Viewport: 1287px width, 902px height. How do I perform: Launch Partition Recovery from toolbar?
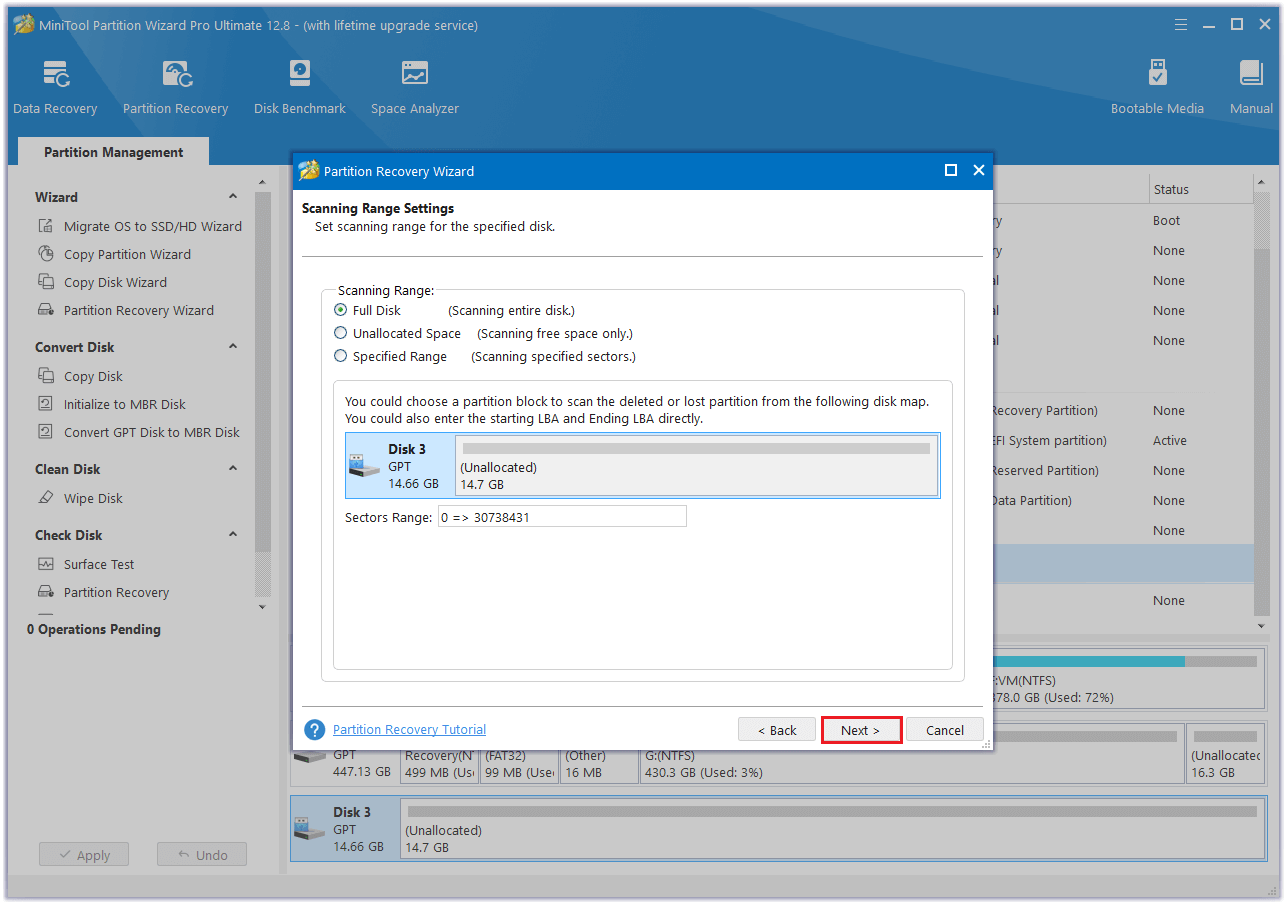pyautogui.click(x=175, y=87)
